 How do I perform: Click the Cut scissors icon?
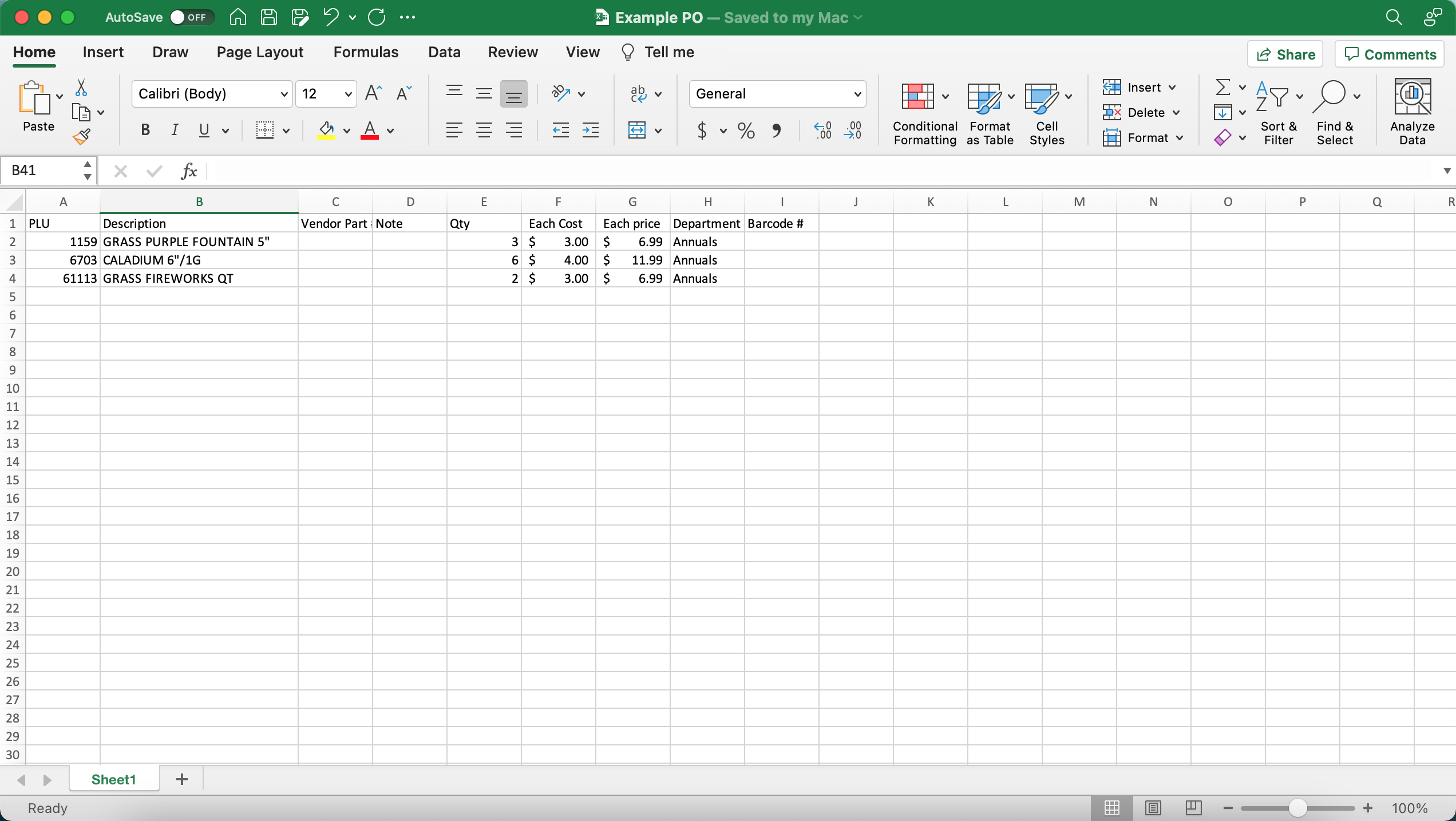81,88
